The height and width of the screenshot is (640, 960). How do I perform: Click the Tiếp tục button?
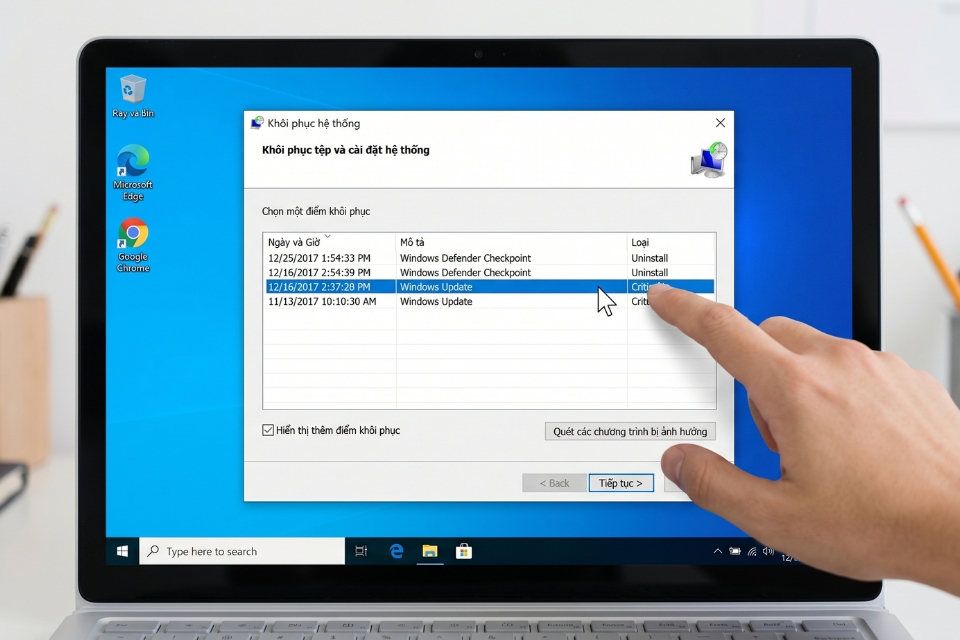click(x=621, y=482)
